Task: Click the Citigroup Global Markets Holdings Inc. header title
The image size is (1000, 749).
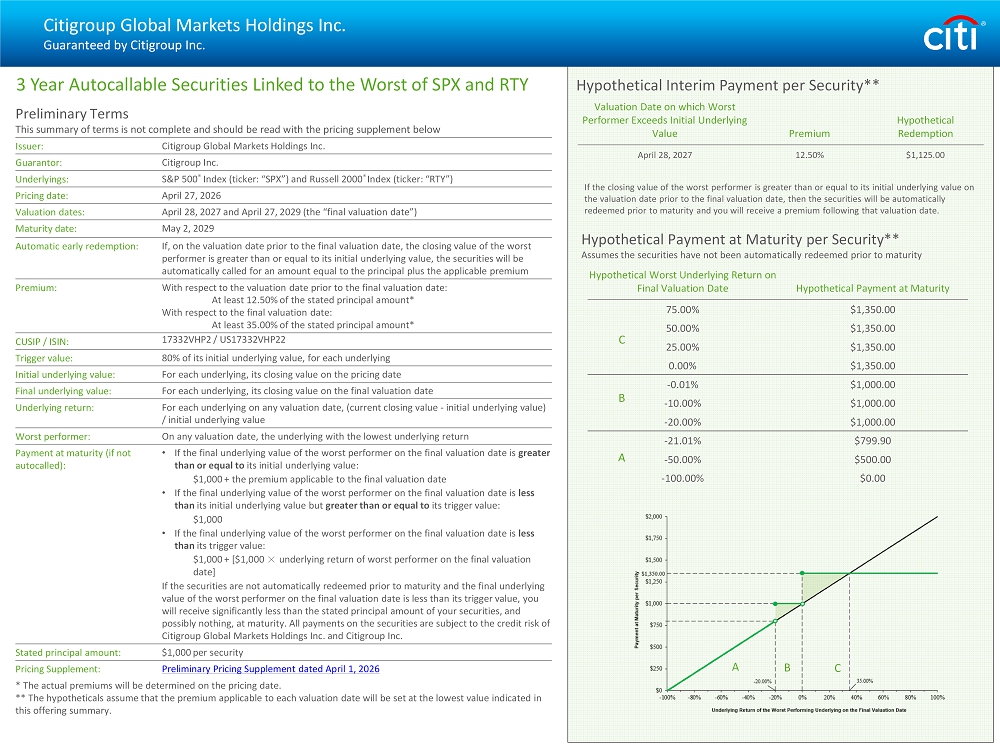Action: (194, 25)
